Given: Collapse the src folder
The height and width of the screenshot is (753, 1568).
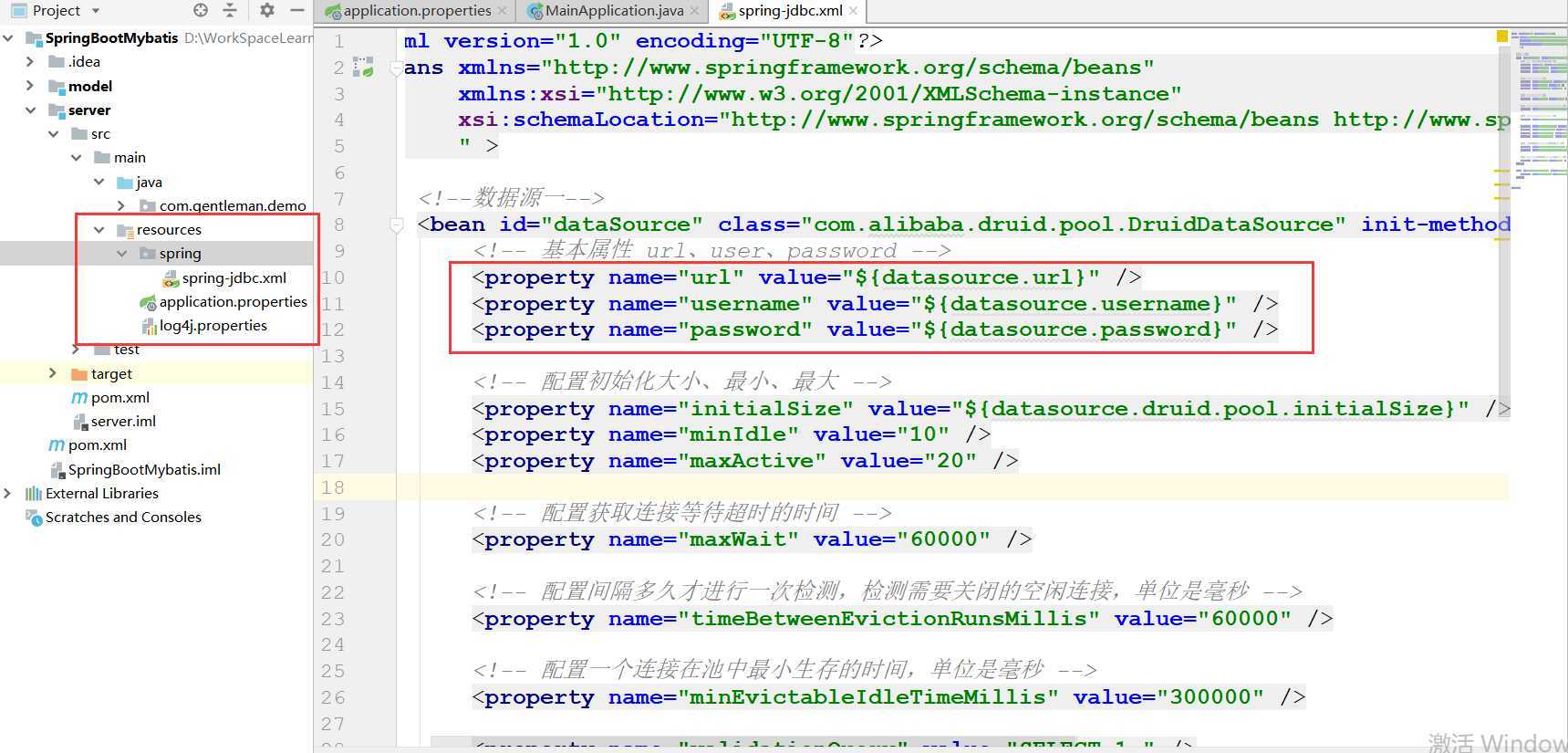Looking at the screenshot, I should pos(53,133).
